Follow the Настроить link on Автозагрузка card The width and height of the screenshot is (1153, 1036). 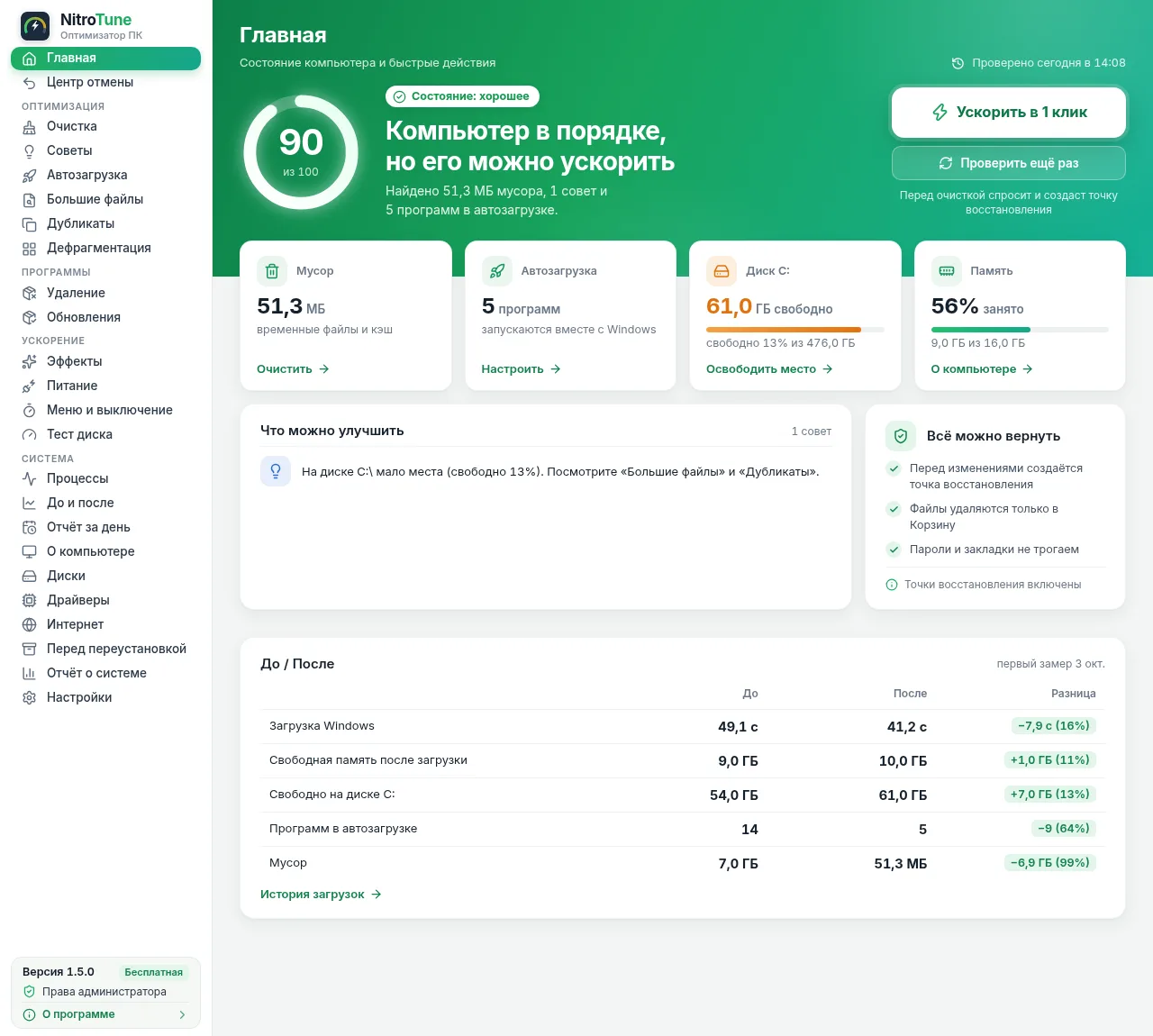click(x=522, y=369)
